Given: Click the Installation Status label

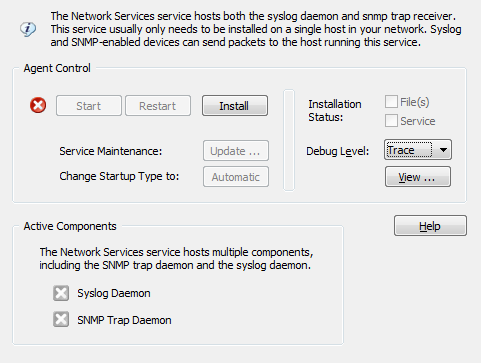Looking at the screenshot, I should (x=335, y=111).
